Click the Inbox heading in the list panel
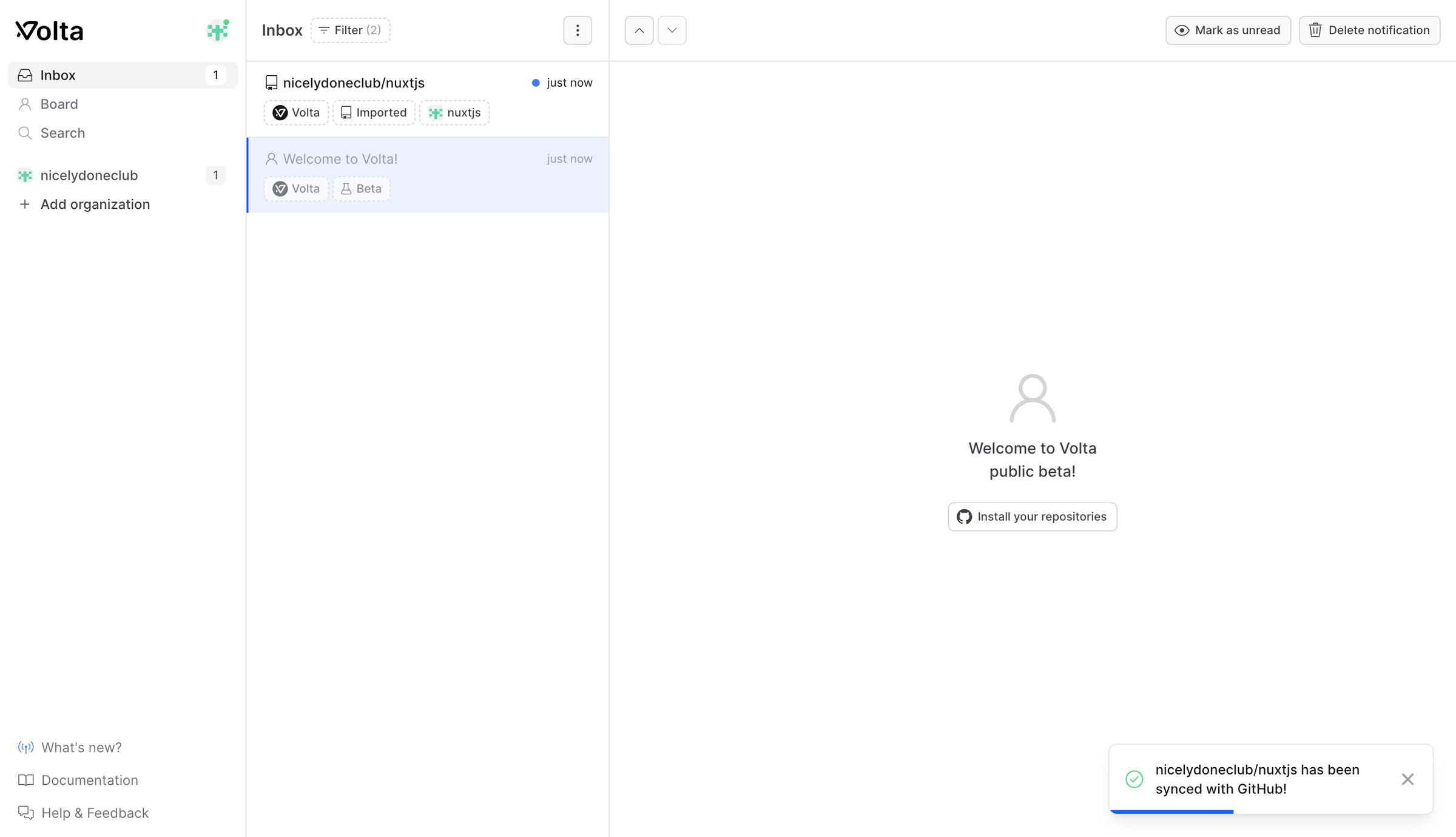 pos(282,30)
